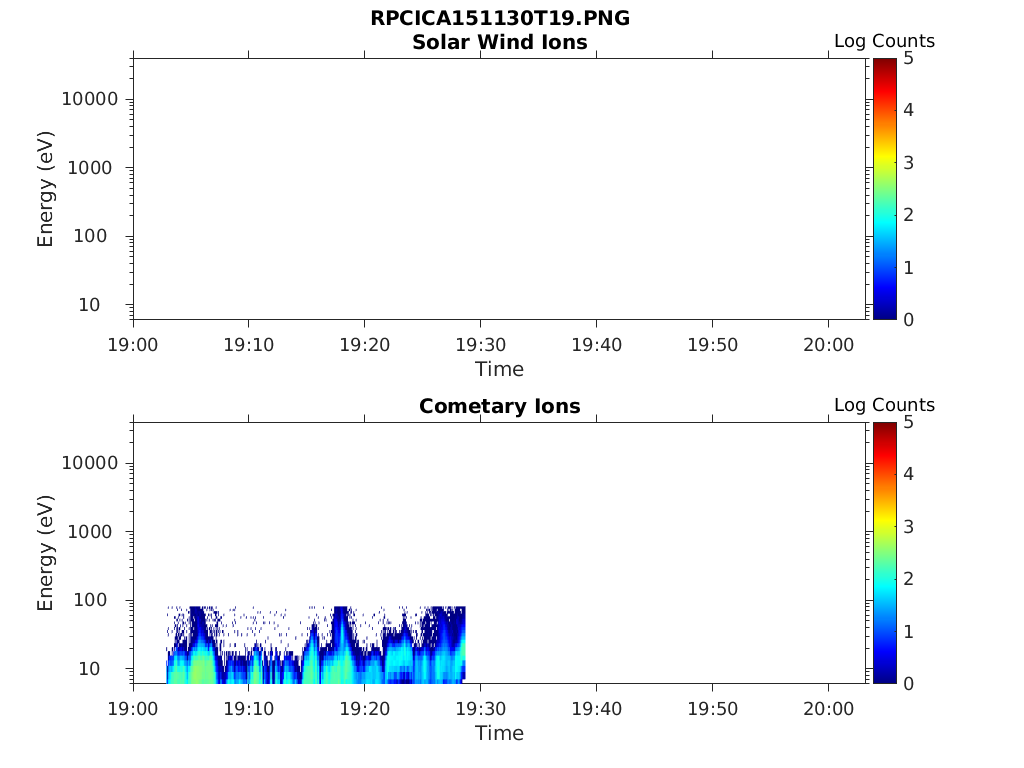
Task: Click the 2 label on the bottom colorbar
Action: coord(908,579)
